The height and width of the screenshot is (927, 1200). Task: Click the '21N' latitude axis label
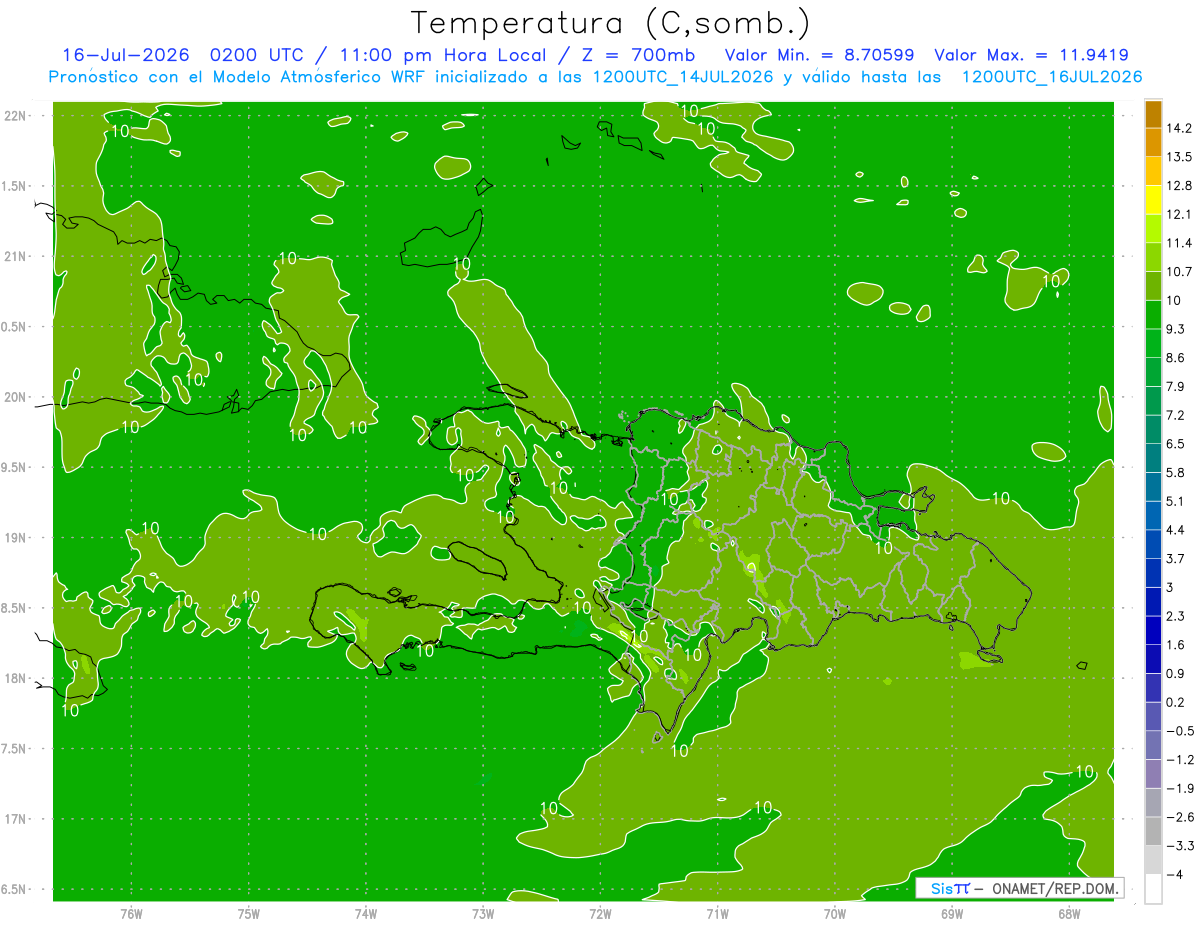pos(17,257)
